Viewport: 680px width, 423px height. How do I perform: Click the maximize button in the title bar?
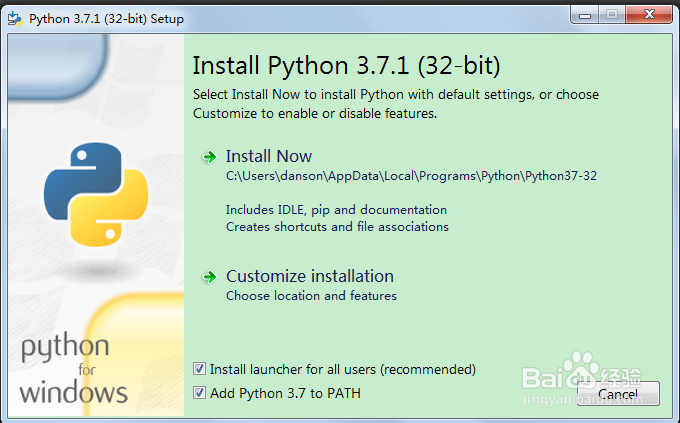[x=612, y=15]
